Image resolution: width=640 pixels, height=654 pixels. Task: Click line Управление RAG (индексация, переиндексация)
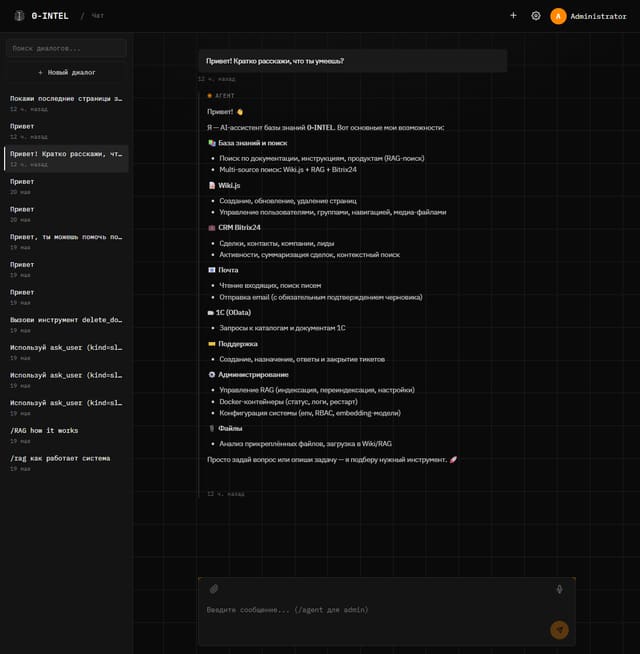317,390
